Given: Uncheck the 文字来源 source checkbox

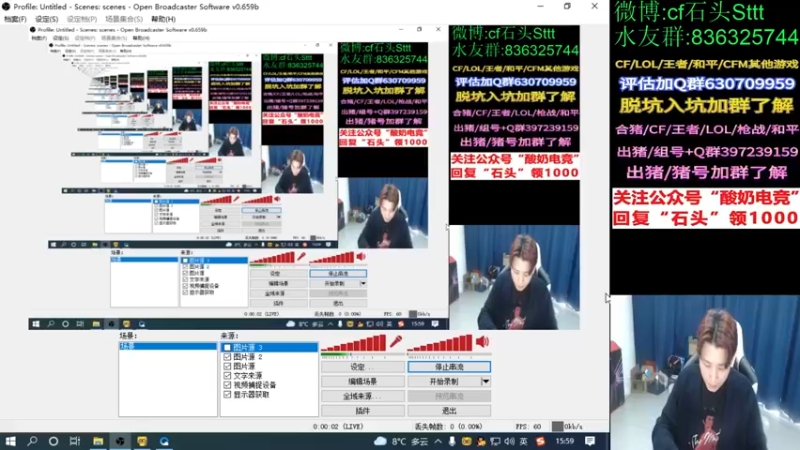Looking at the screenshot, I should 228,376.
